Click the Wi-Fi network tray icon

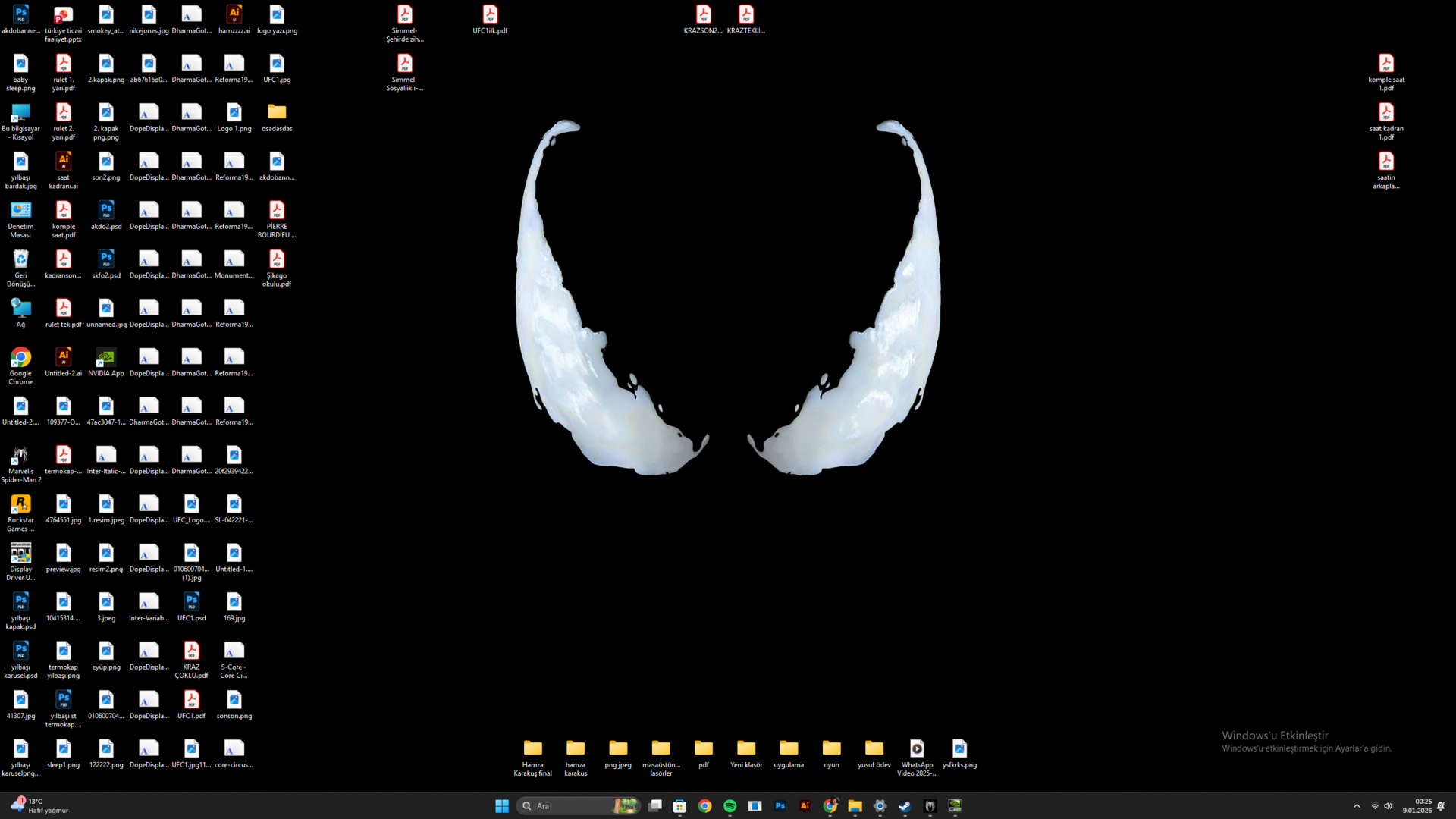click(1375, 806)
